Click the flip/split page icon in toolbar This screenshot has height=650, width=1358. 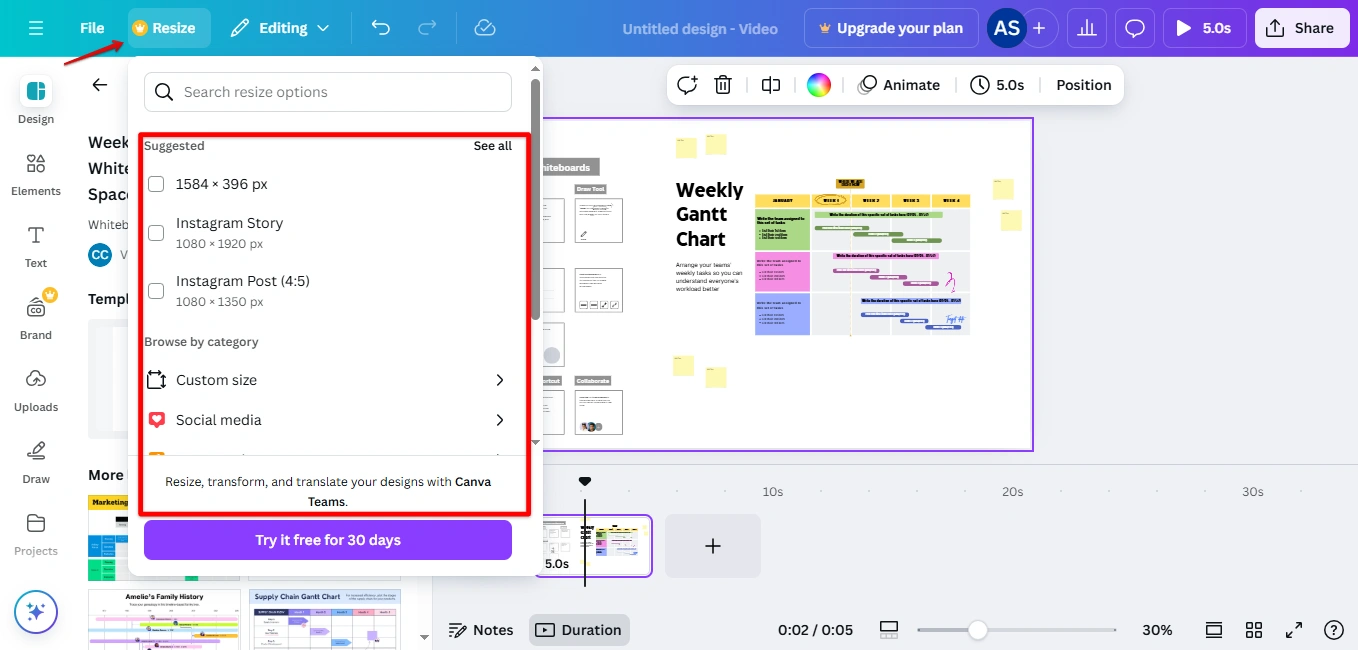(770, 85)
